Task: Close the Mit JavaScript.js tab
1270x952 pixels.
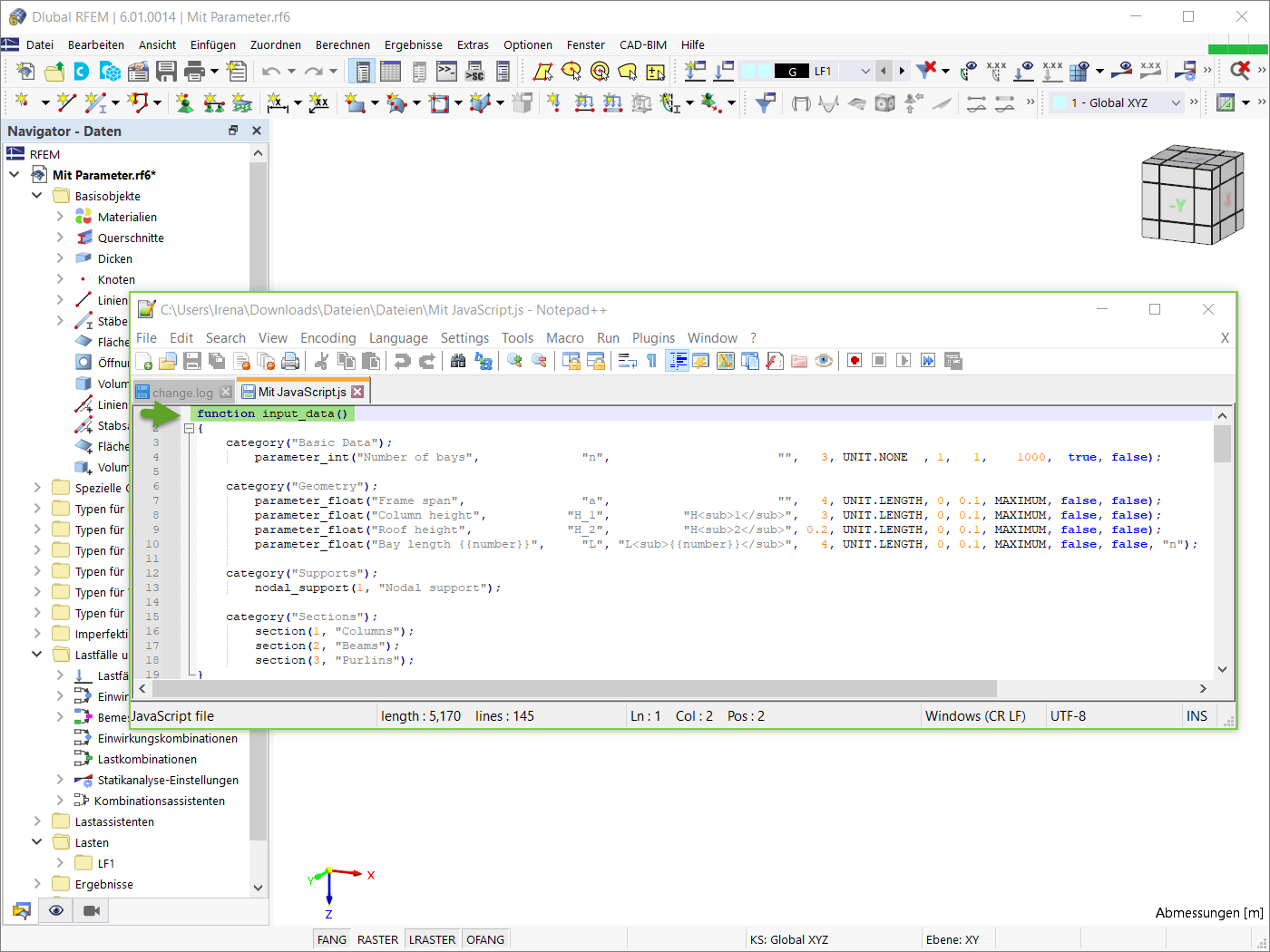Action: click(358, 392)
